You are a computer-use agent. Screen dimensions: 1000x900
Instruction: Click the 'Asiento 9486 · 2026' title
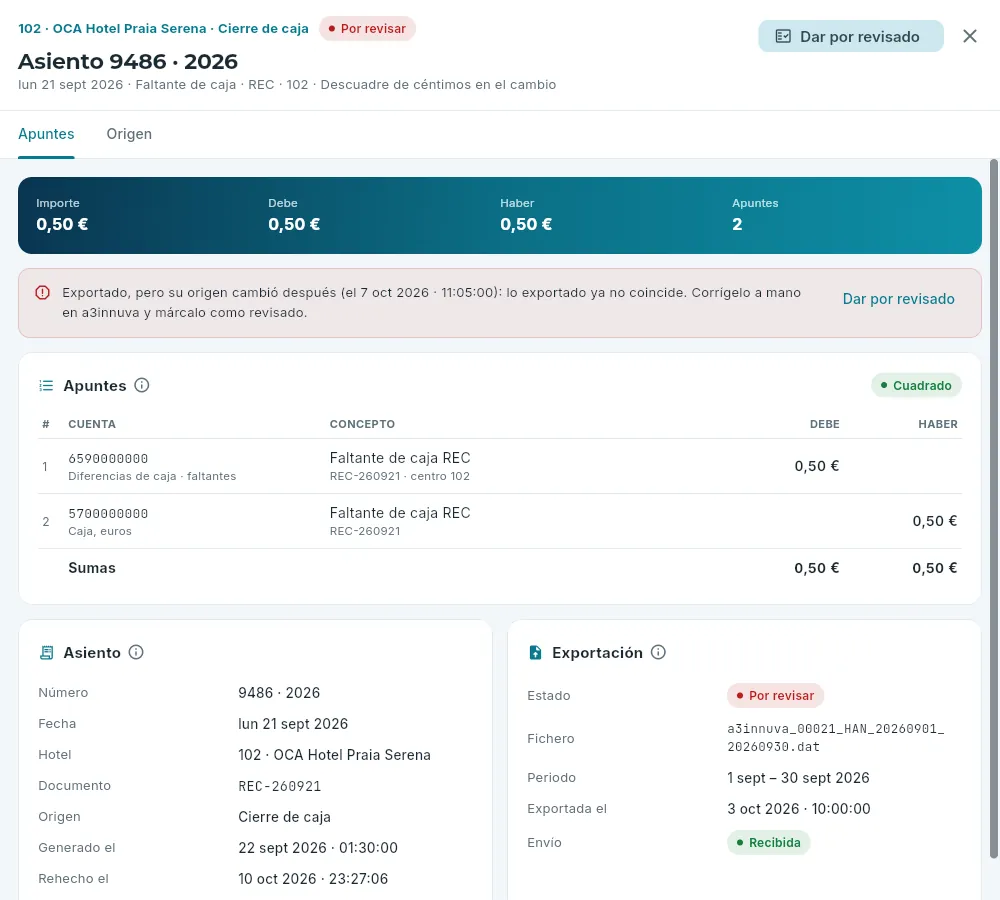pyautogui.click(x=128, y=62)
